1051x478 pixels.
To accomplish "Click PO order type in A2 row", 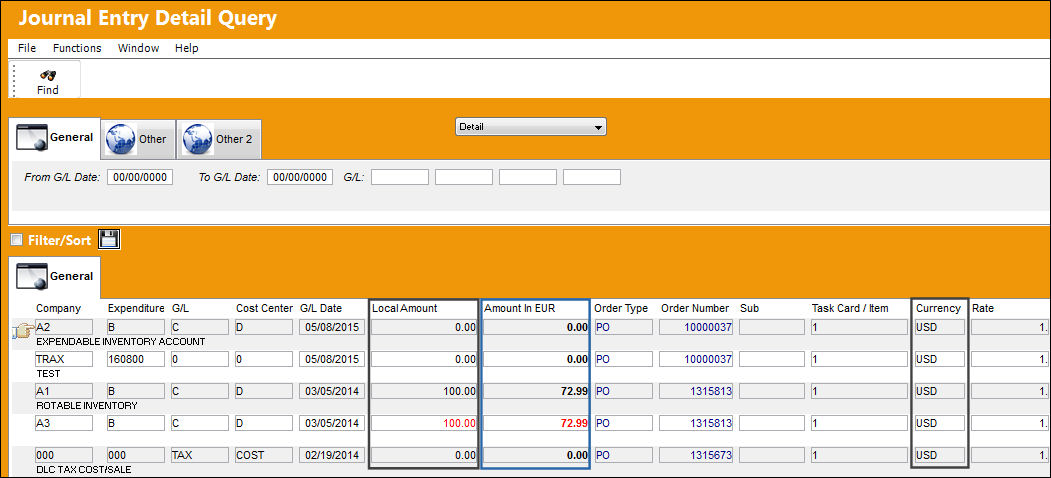I will tap(623, 327).
